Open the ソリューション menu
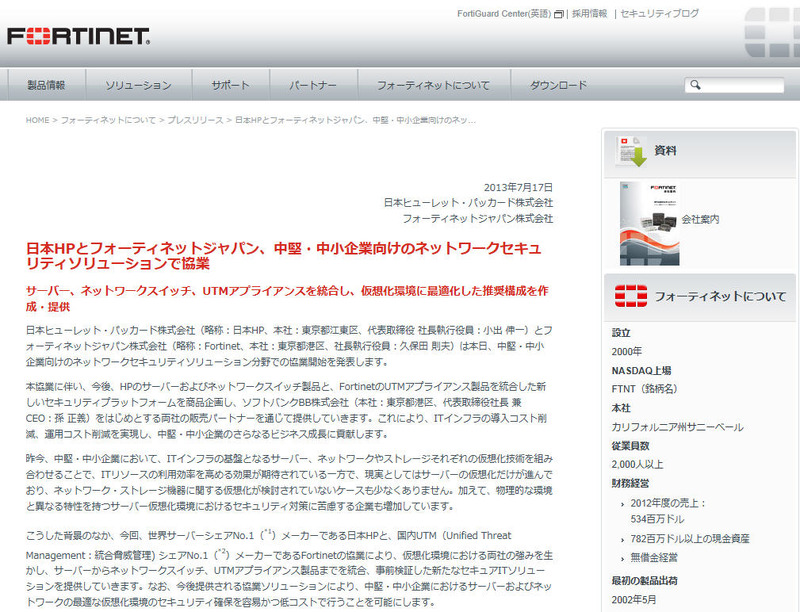The image size is (800, 612). point(138,85)
